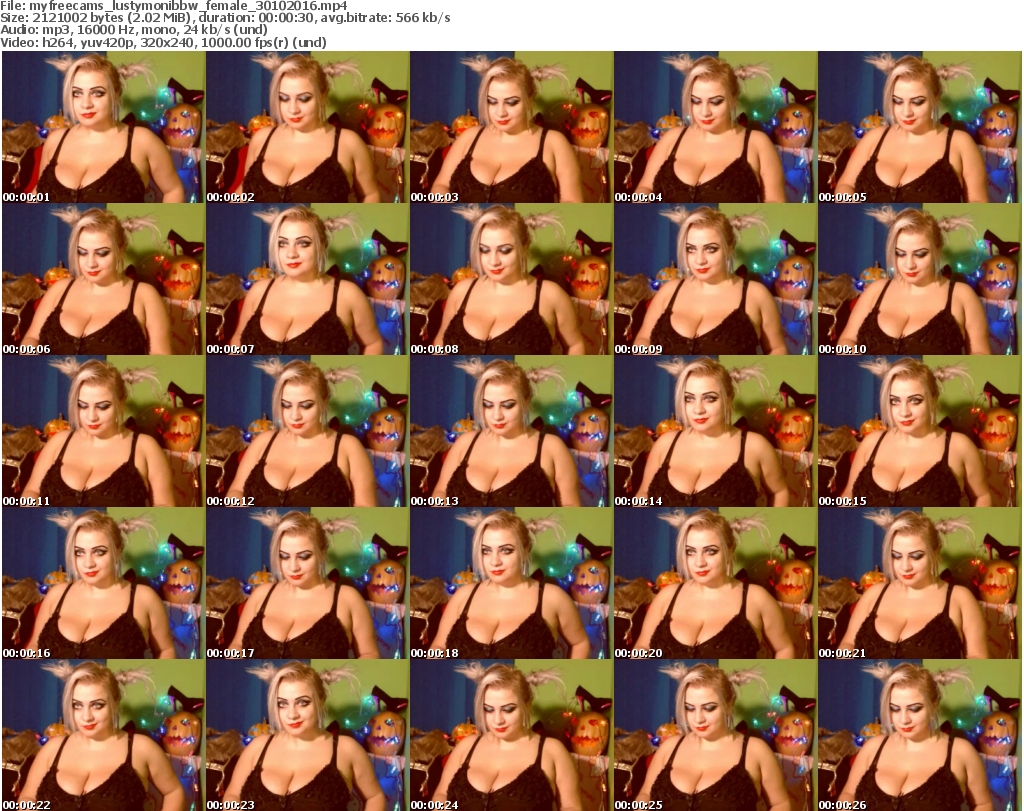The height and width of the screenshot is (811, 1024).
Task: Click the thumbnail frame stamped 00:00:04
Action: click(715, 127)
